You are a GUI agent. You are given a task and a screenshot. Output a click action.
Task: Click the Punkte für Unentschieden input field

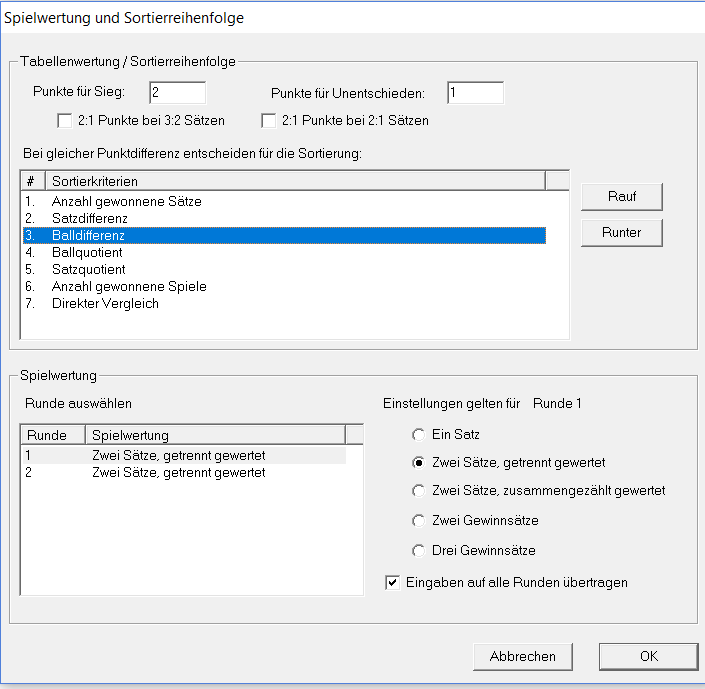(x=475, y=93)
